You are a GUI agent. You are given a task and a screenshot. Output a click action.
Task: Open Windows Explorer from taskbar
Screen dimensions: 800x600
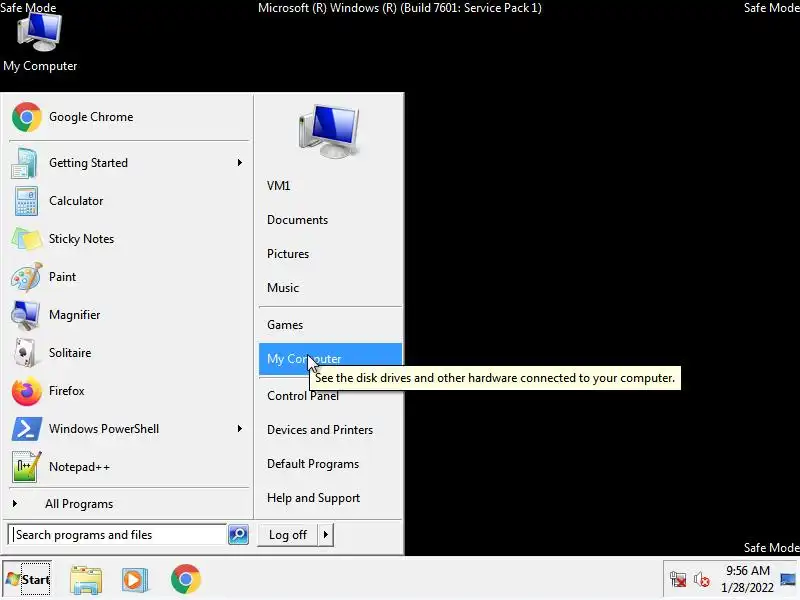click(x=86, y=580)
